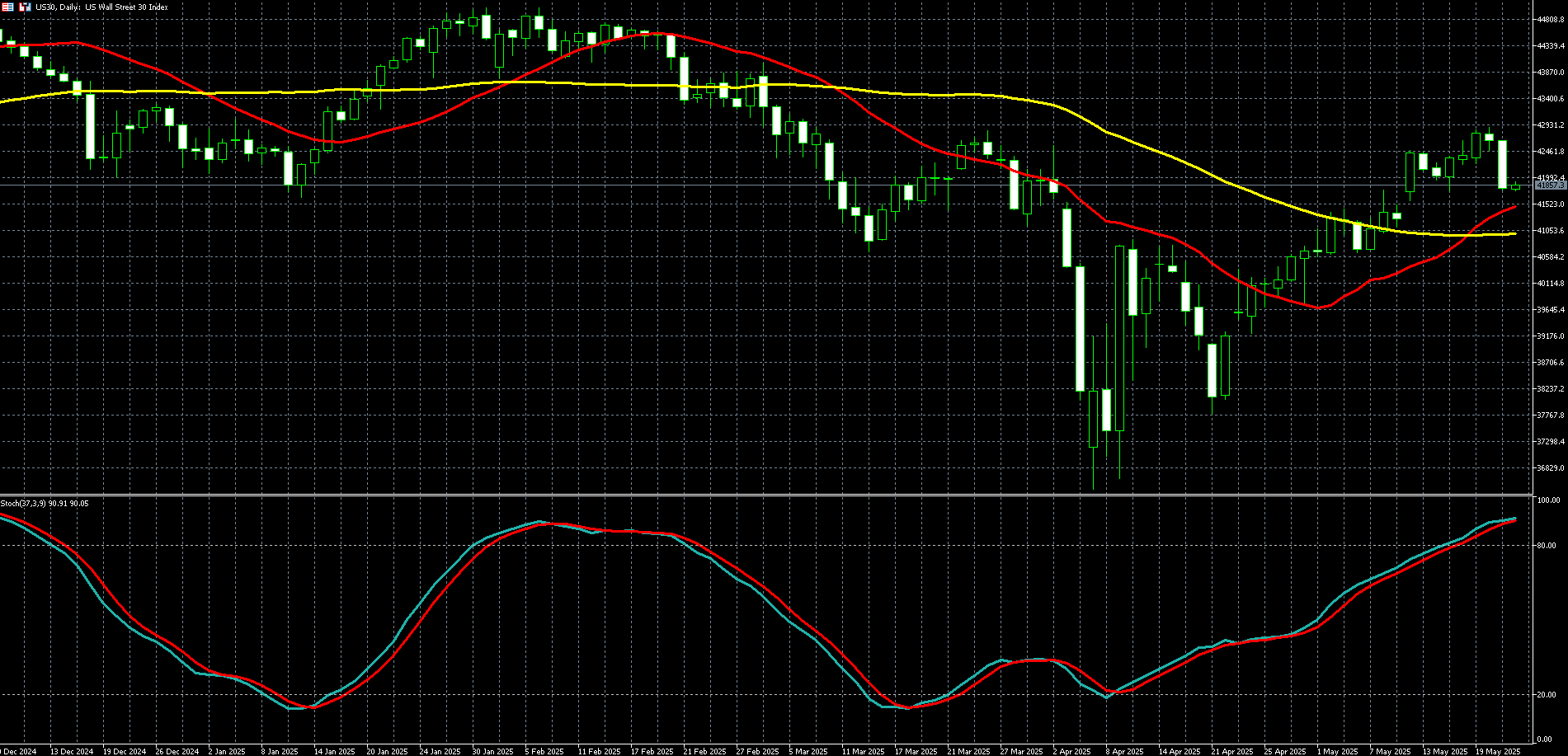This screenshot has height=756, width=1568.
Task: Click the 21 Feb 2025 date label
Action: coord(704,751)
